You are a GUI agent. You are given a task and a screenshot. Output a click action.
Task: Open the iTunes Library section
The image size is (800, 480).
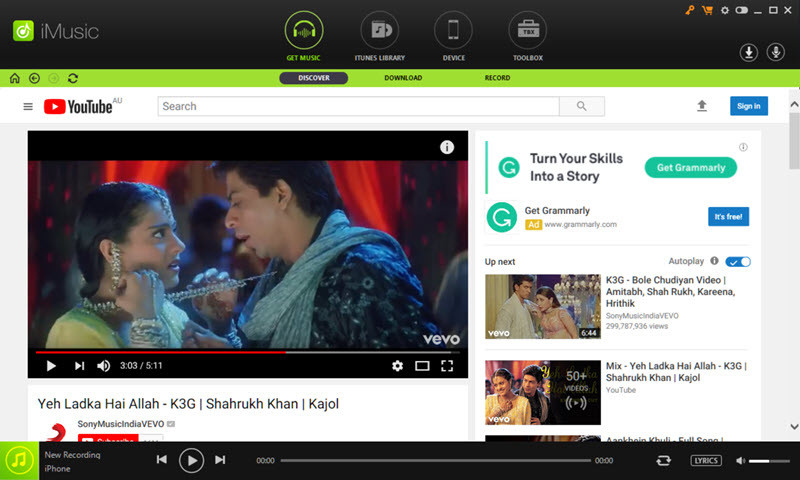[380, 36]
